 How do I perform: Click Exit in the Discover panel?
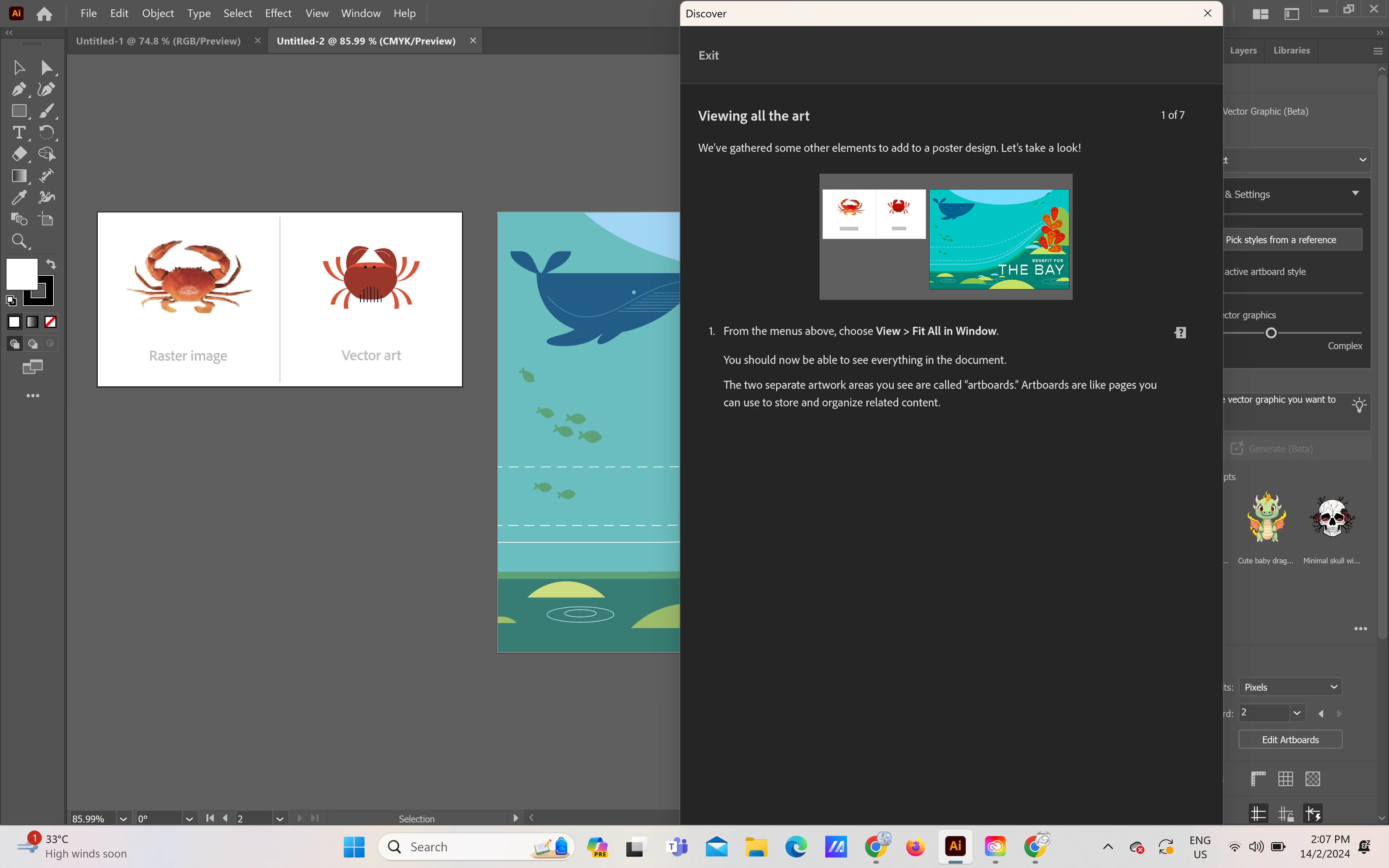708,56
